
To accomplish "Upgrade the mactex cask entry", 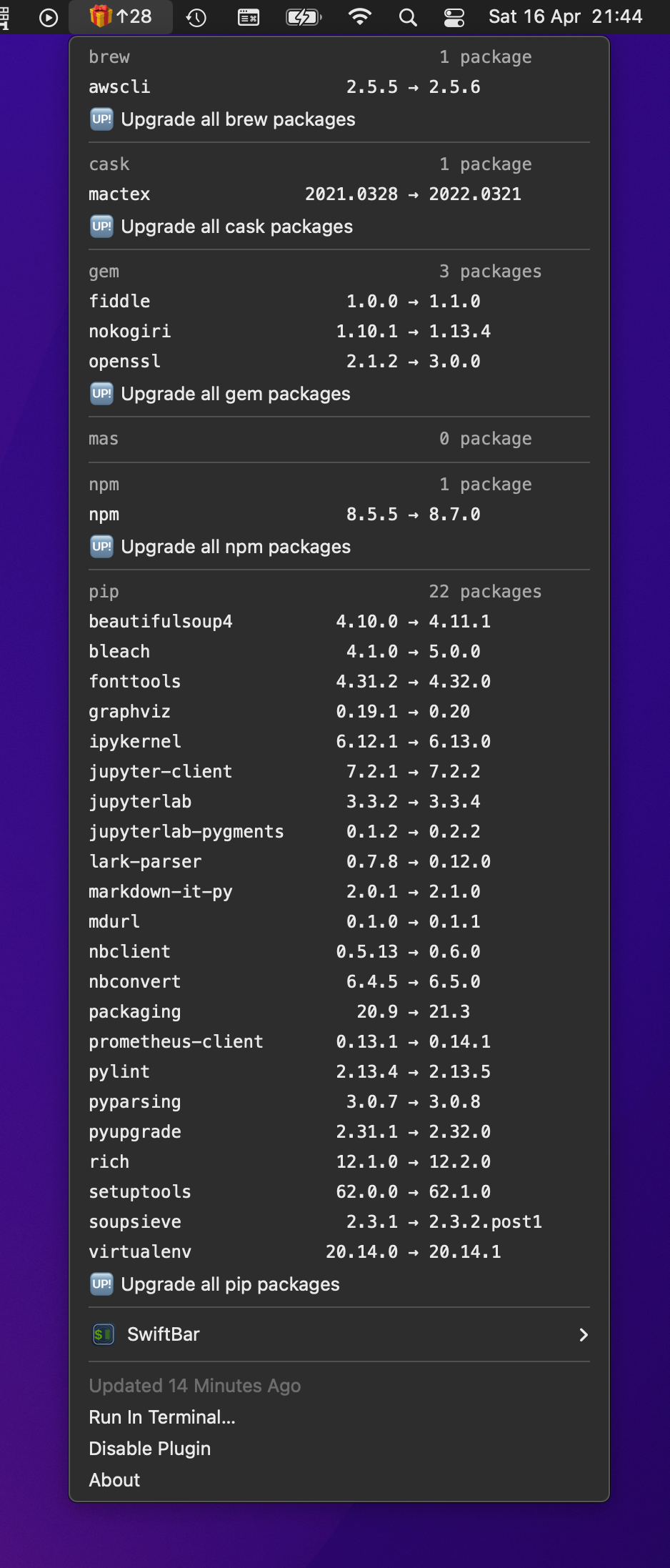I will 339,194.
